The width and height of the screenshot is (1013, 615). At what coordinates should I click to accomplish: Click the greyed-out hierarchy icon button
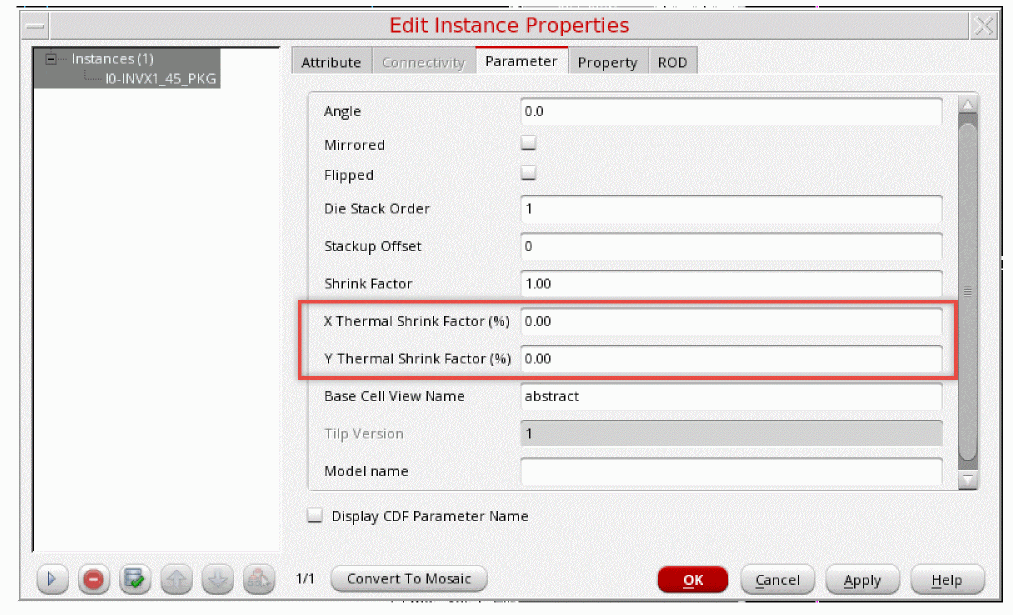point(259,579)
